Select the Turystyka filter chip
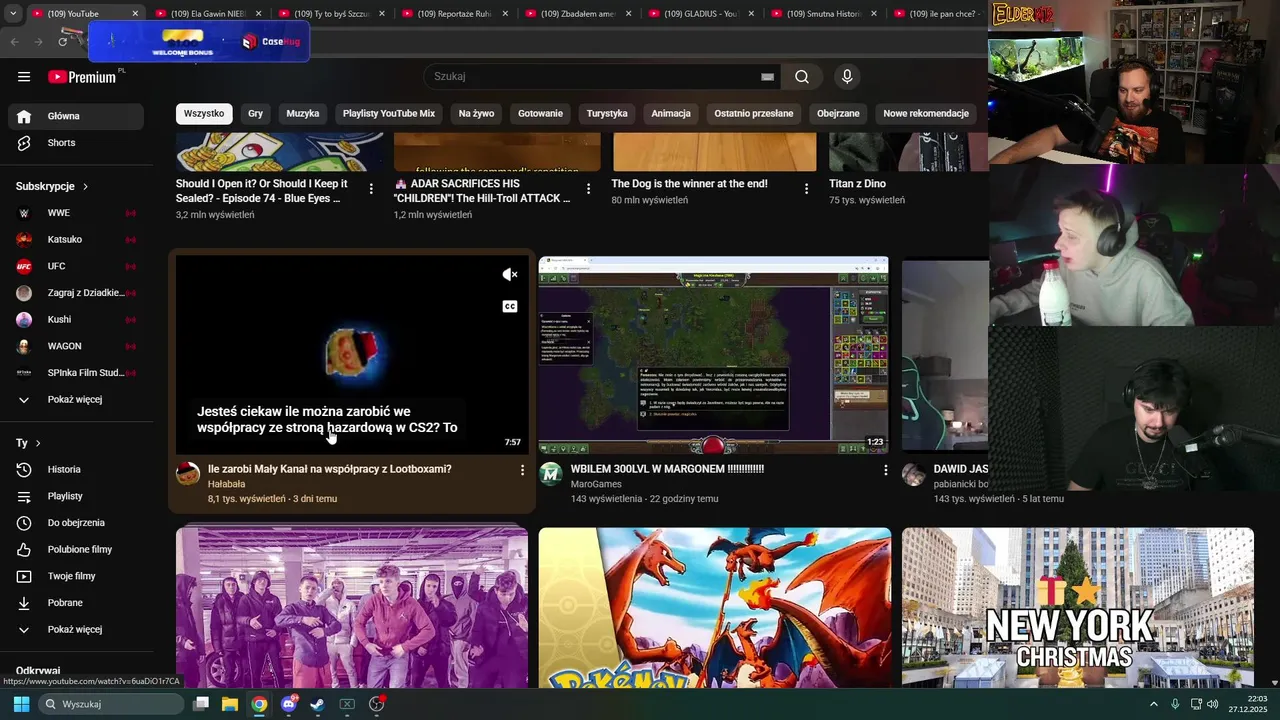Image resolution: width=1280 pixels, height=720 pixels. coord(607,113)
